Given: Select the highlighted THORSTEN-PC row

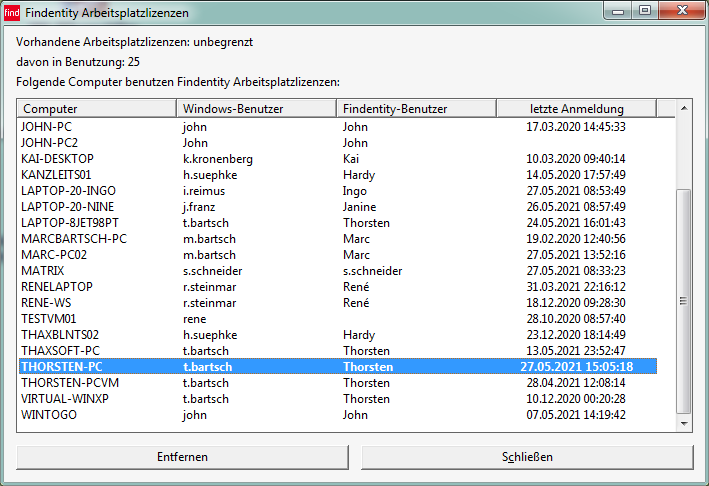Looking at the screenshot, I should pos(338,367).
